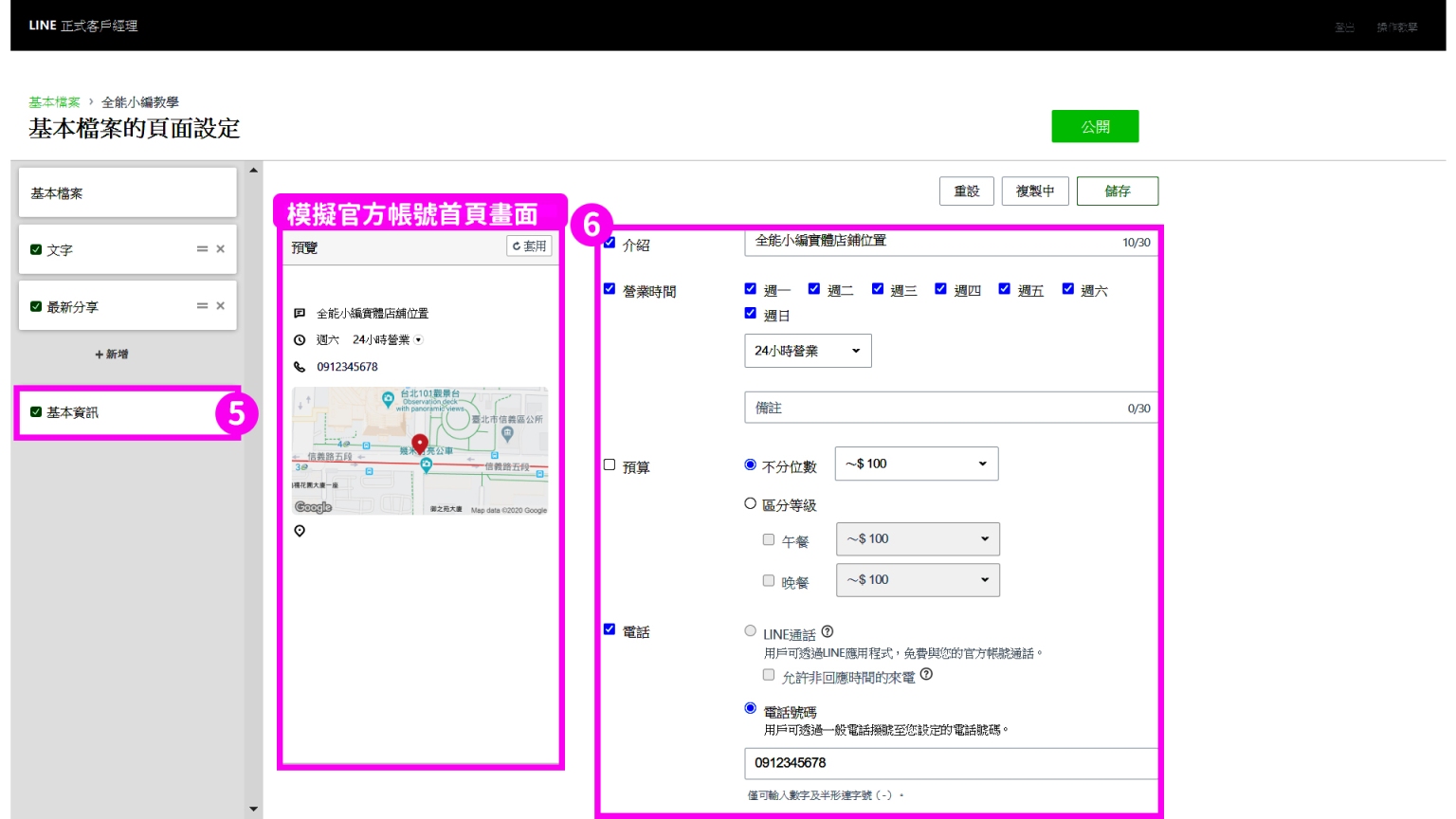This screenshot has height=819, width=1456.
Task: Remove the 最新分享 item with its X icon
Action: click(220, 306)
